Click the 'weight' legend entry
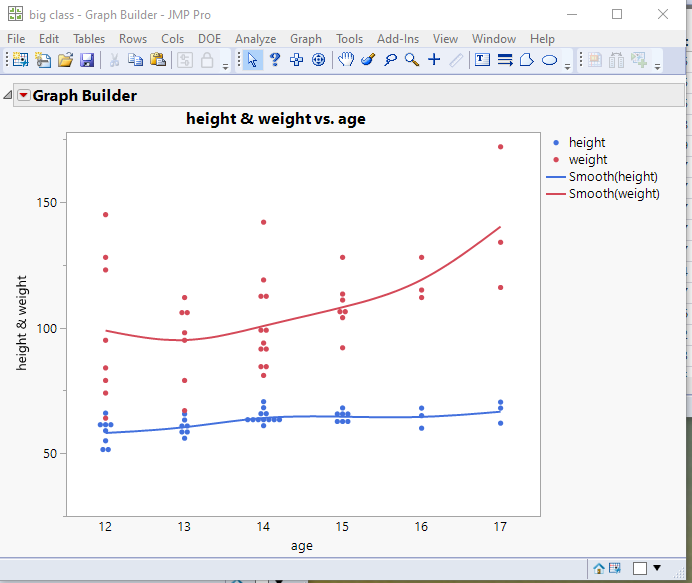 tap(588, 159)
